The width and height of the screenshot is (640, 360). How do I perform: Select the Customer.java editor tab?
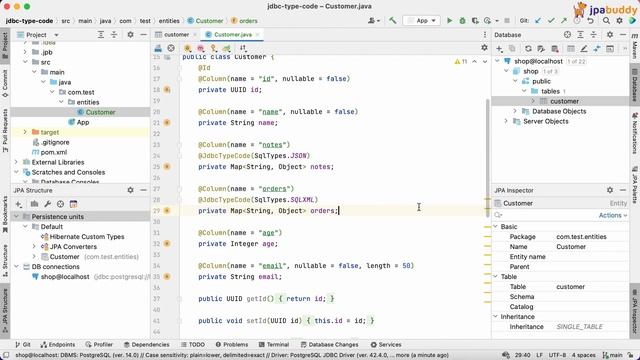point(232,35)
